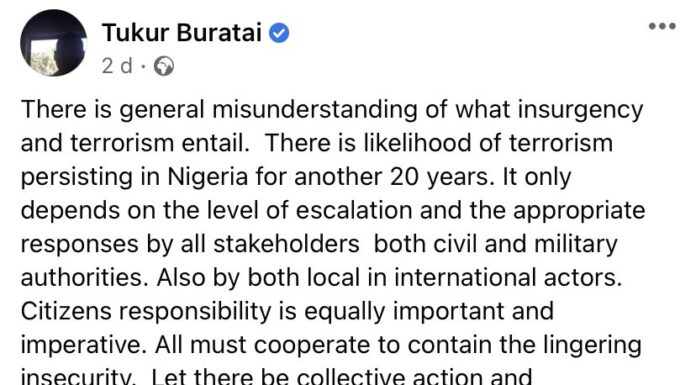
Task: Click the word 'misunderstanding' in first line
Action: (x=314, y=110)
